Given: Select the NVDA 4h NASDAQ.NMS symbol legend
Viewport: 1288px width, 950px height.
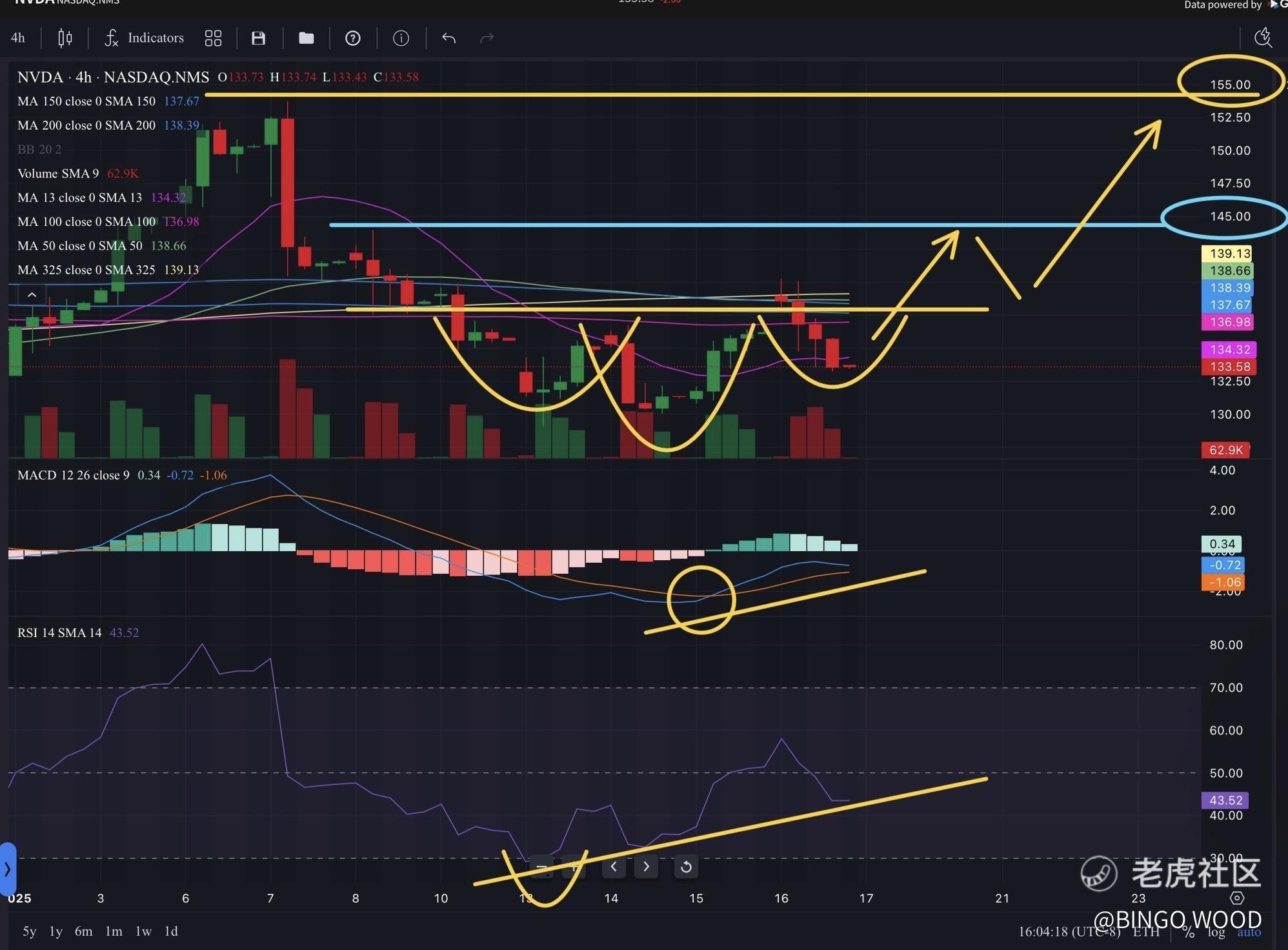Looking at the screenshot, I should coord(113,77).
